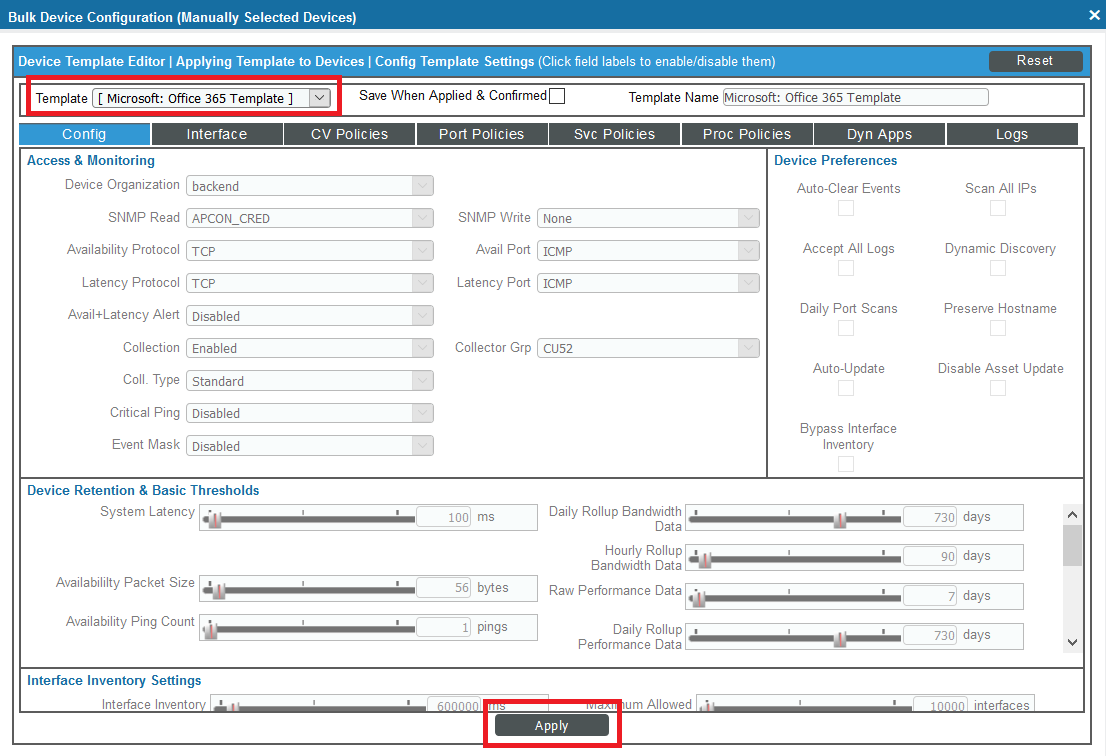
Task: Click the Critical Ping field label
Action: click(x=145, y=412)
